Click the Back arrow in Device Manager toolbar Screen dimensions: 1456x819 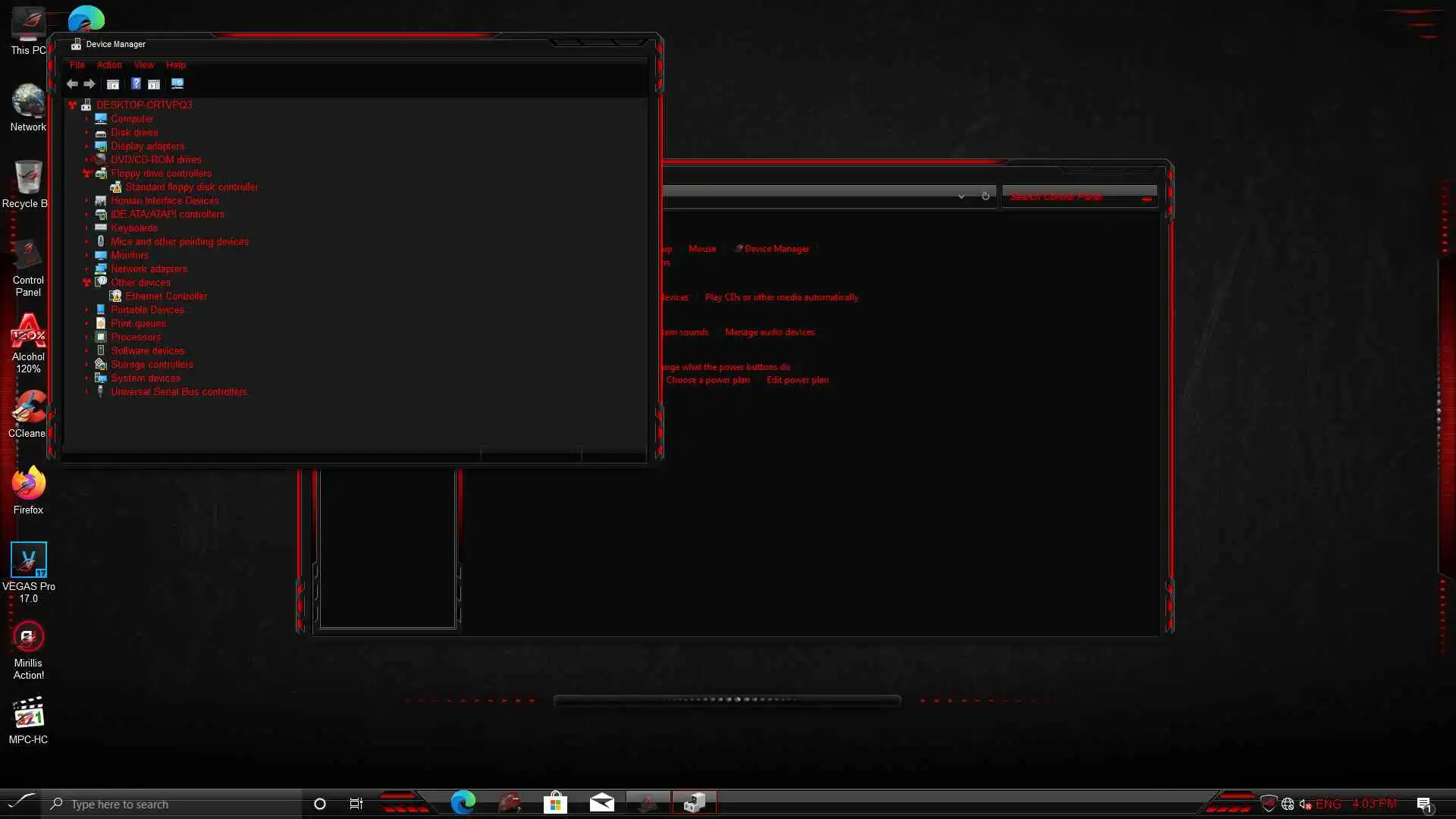pyautogui.click(x=72, y=84)
